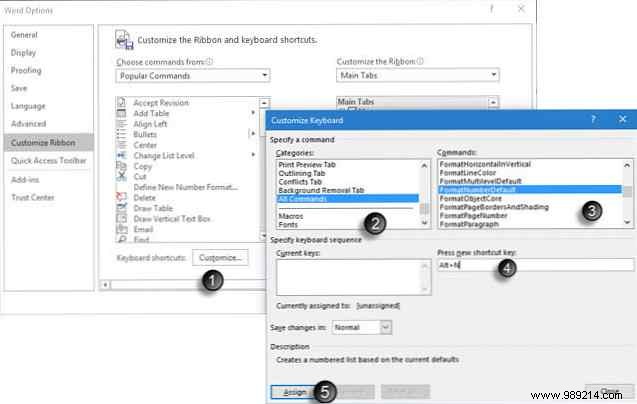Click the Accept Revision command icon
637x404 pixels.
point(121,102)
